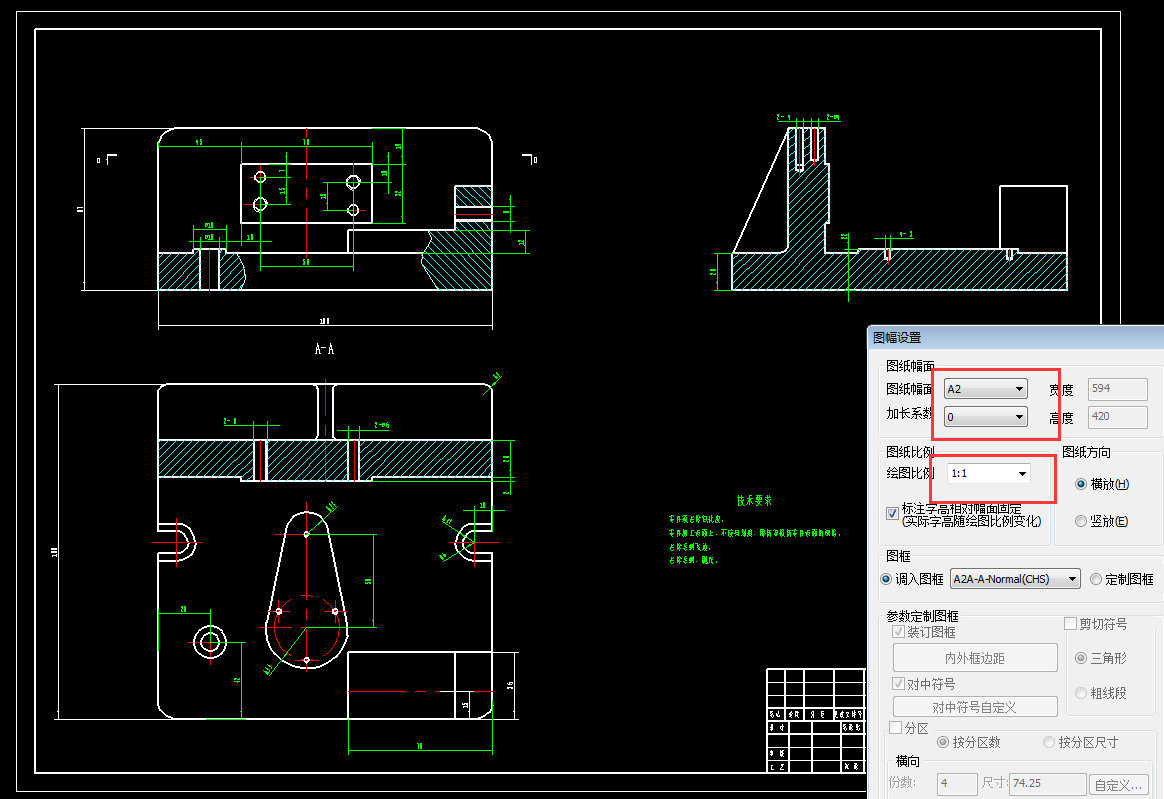Select the 横放(H) orientation radio button
The image size is (1164, 799).
click(x=1081, y=484)
